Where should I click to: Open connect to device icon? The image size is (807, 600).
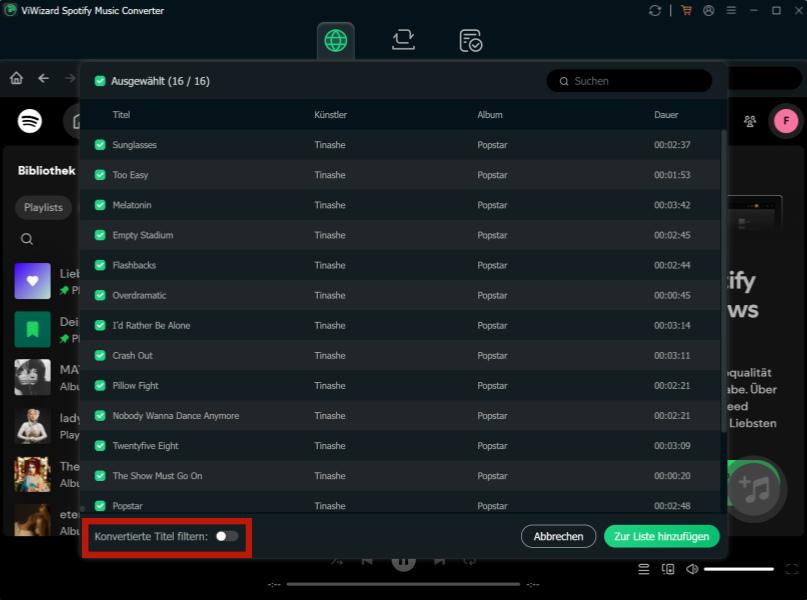click(668, 569)
